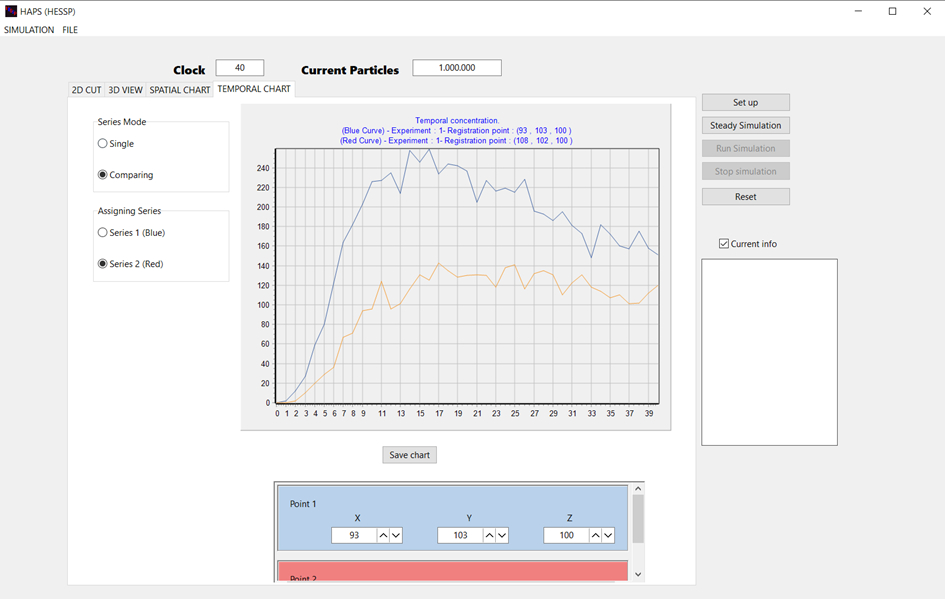Choose Series 1 (Blue) for assigning
945x599 pixels.
[x=103, y=233]
